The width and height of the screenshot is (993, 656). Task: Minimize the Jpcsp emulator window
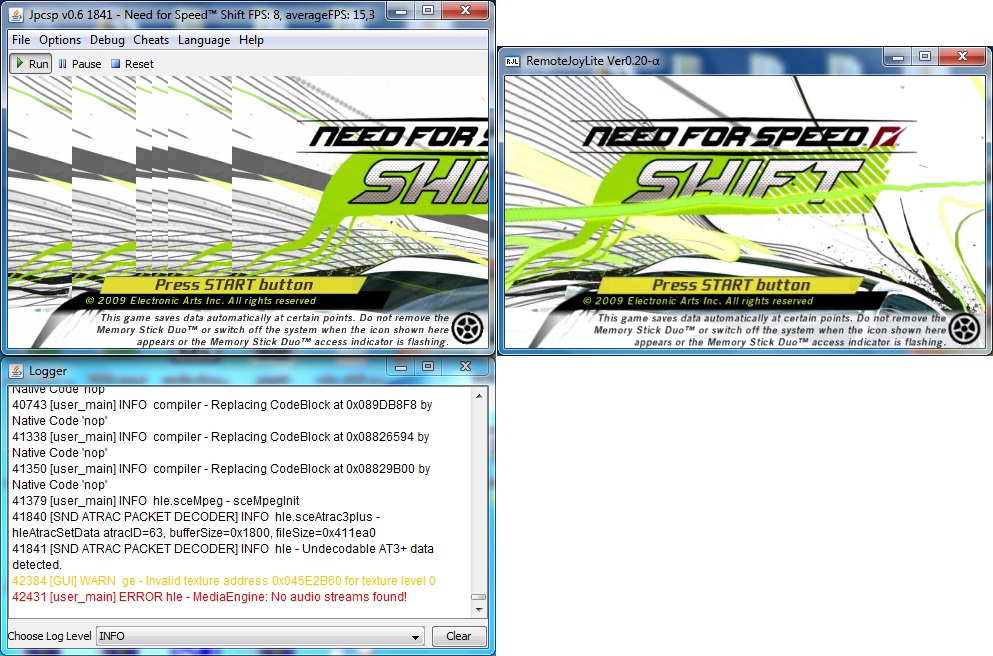pyautogui.click(x=399, y=10)
